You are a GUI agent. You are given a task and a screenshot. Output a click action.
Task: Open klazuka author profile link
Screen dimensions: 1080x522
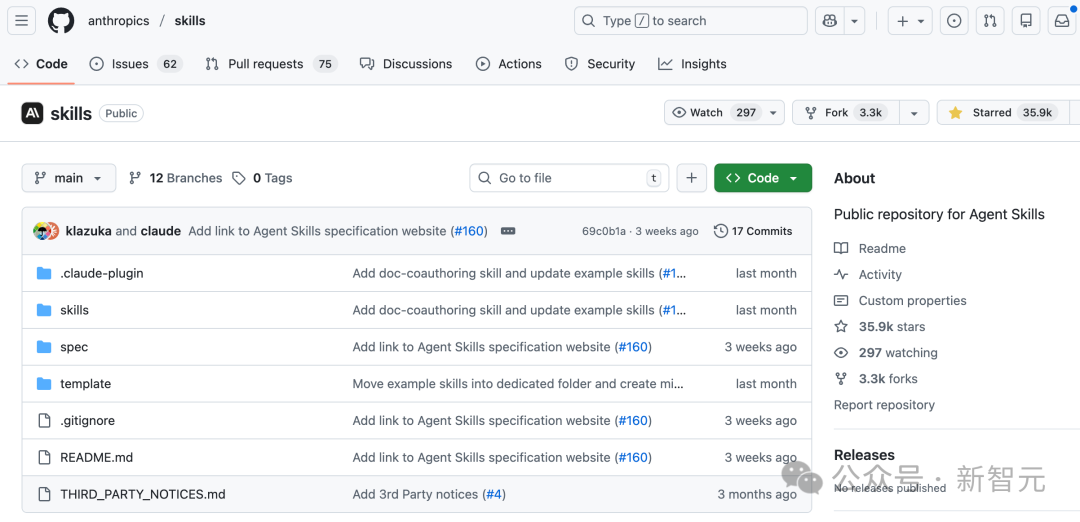(x=88, y=231)
